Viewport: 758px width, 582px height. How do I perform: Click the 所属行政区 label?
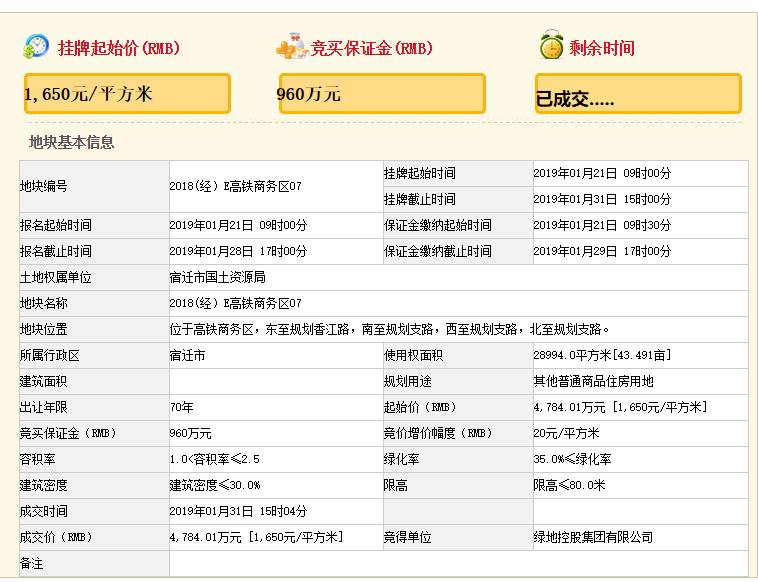49,356
